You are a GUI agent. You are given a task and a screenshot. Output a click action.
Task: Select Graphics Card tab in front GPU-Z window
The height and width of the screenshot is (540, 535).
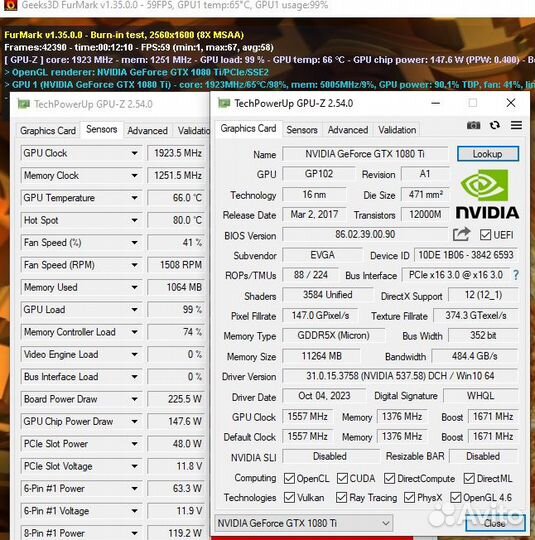[x=248, y=128]
